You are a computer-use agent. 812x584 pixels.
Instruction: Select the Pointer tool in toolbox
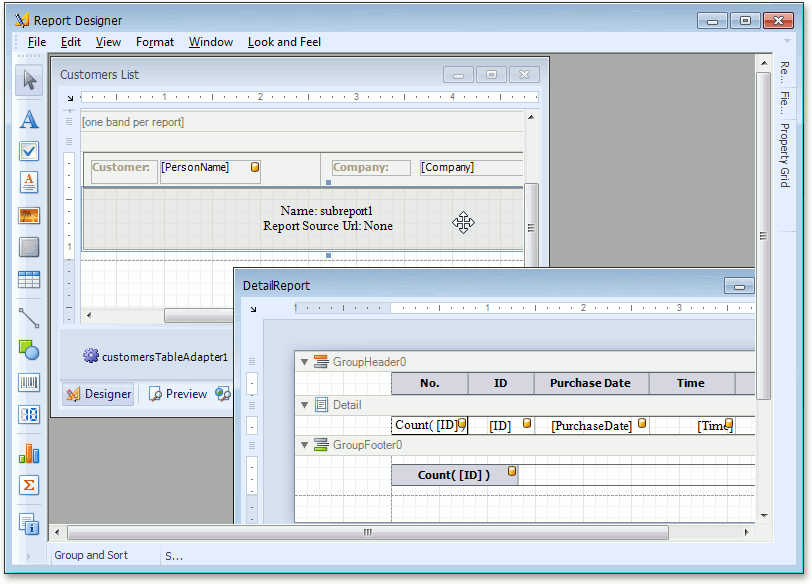(x=29, y=81)
